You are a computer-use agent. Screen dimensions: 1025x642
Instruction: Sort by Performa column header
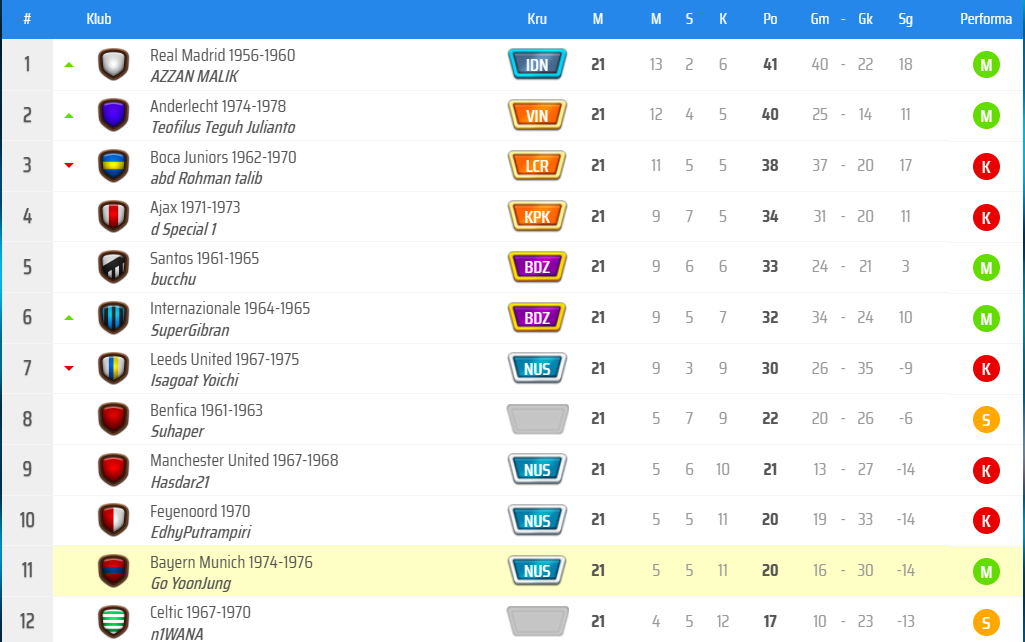click(x=986, y=19)
